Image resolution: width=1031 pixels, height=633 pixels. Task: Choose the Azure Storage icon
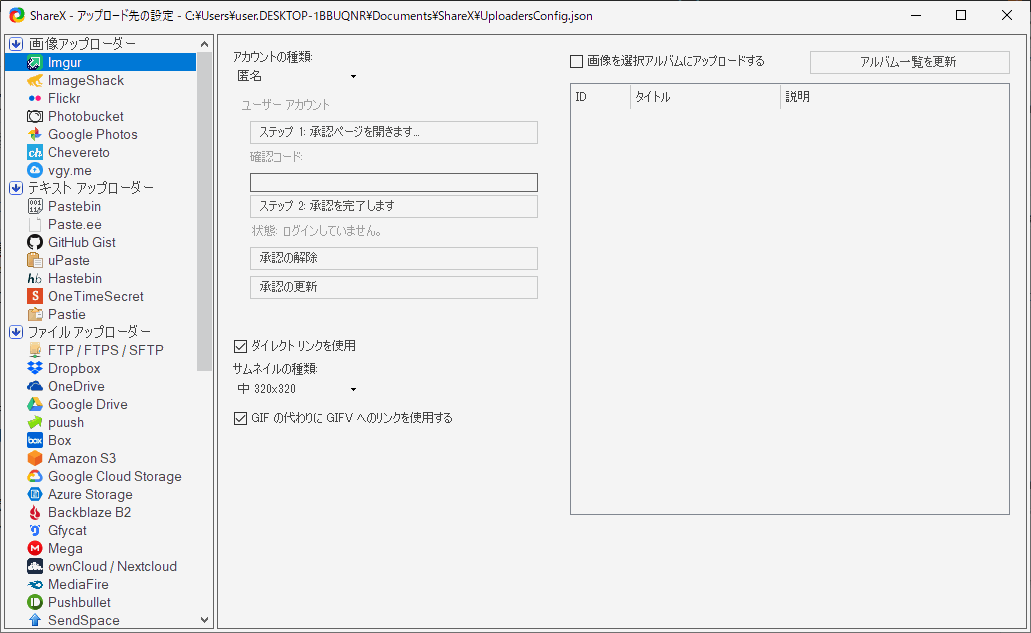click(x=35, y=494)
